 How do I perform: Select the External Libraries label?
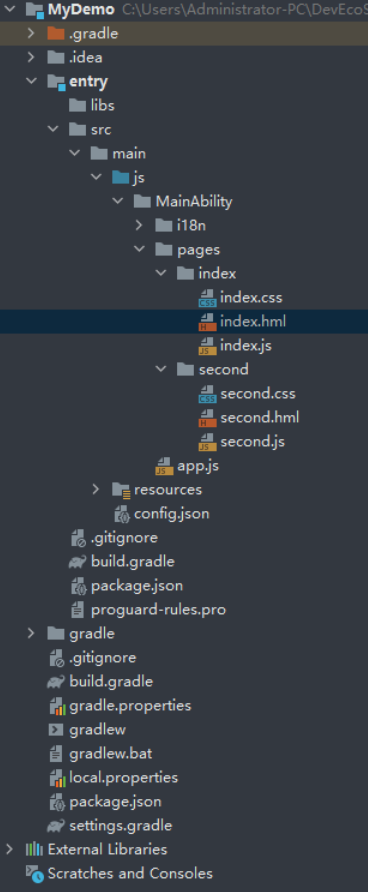[x=107, y=850]
